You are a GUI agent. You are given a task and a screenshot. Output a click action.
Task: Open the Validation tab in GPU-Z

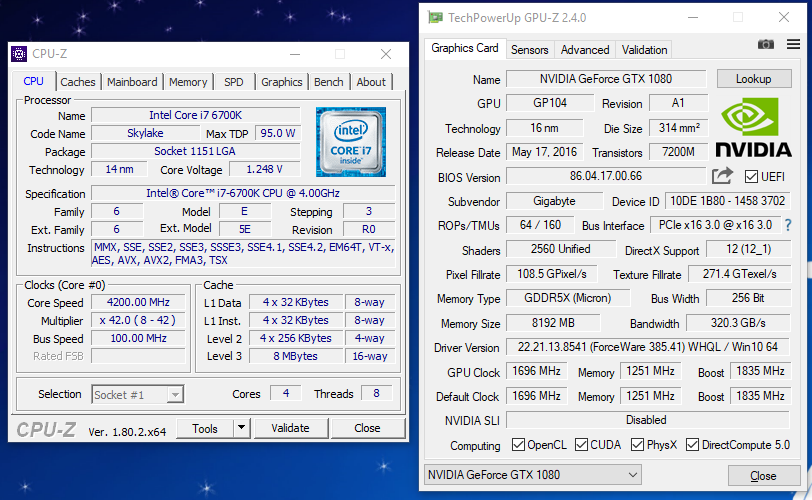644,50
